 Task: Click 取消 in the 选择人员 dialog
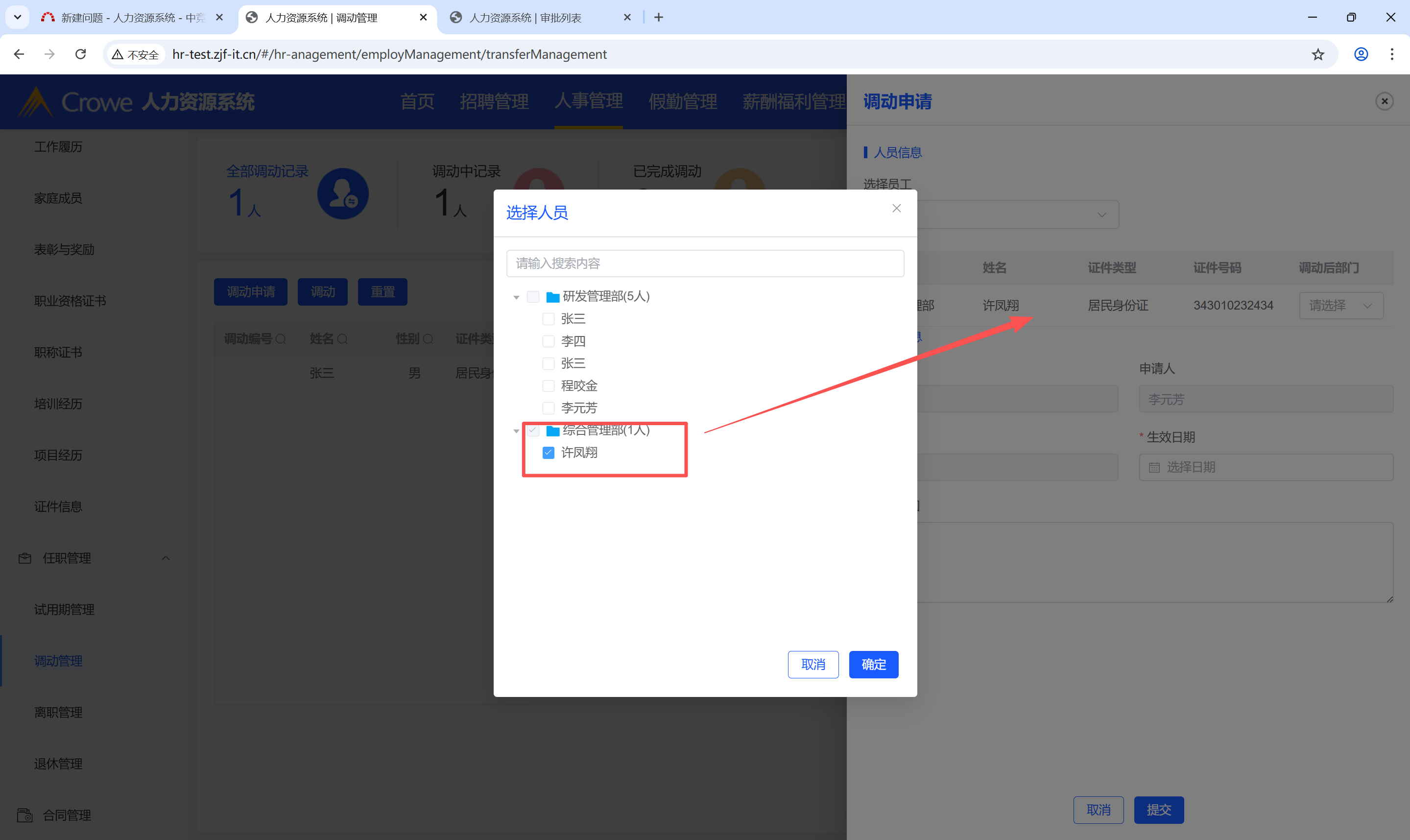813,665
